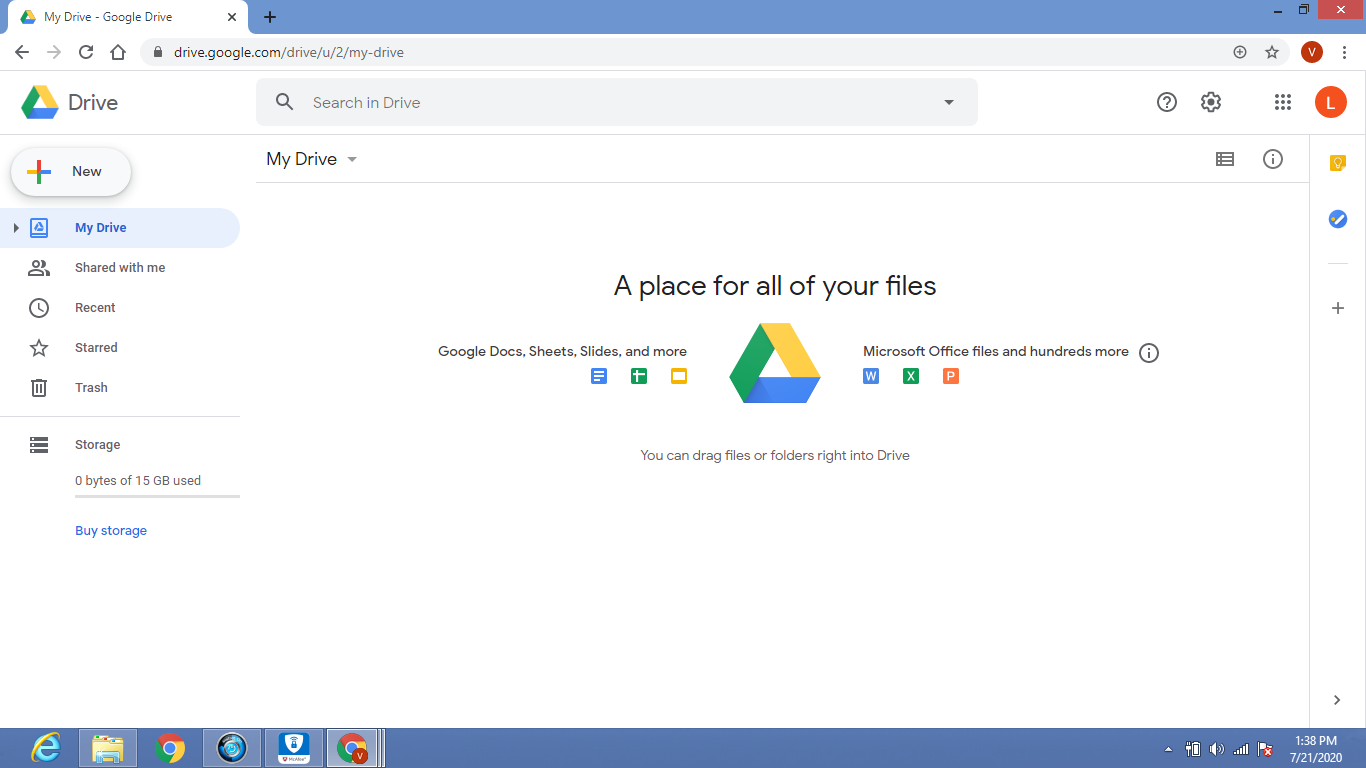Open McAfee app from taskbar
The image size is (1366, 768).
coord(294,748)
